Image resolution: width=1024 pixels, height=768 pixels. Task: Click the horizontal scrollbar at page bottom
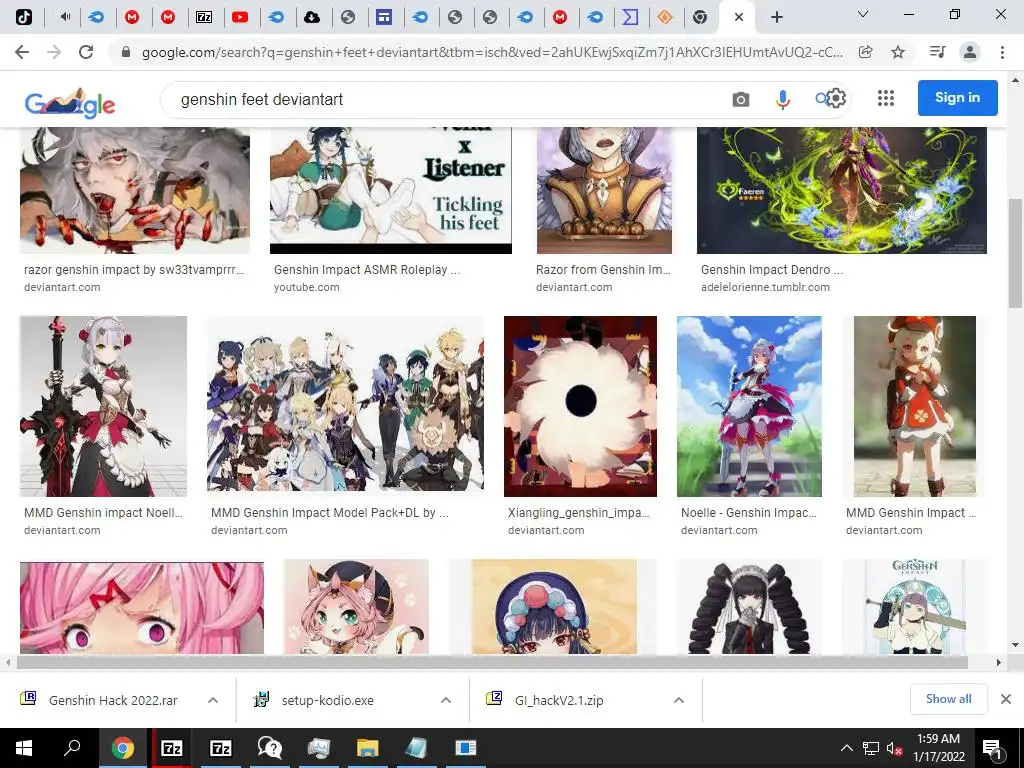point(491,662)
